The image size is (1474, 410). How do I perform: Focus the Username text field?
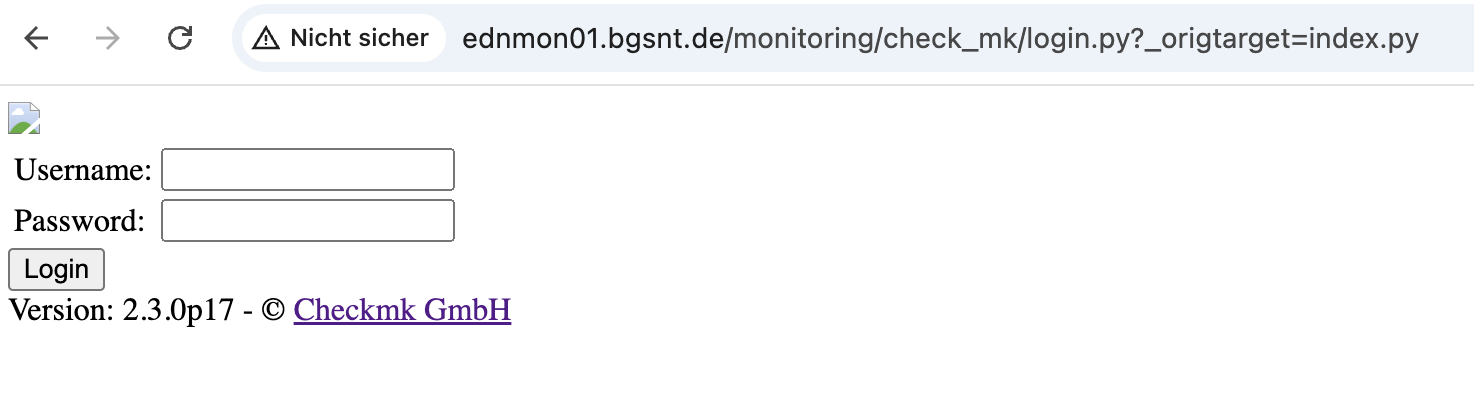pyautogui.click(x=308, y=169)
